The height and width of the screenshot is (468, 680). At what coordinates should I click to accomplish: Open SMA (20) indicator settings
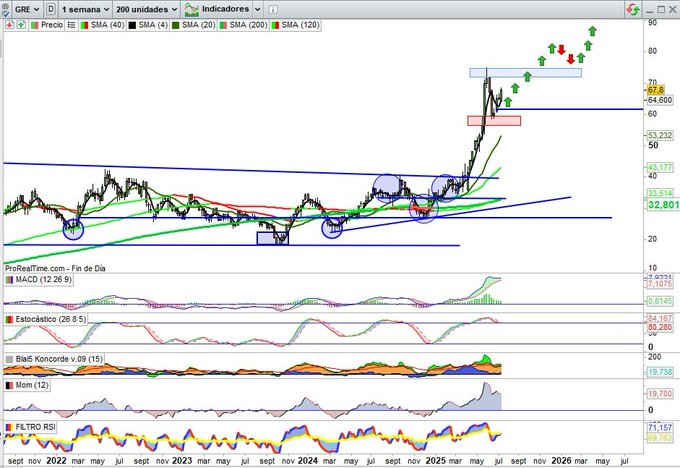tap(198, 25)
